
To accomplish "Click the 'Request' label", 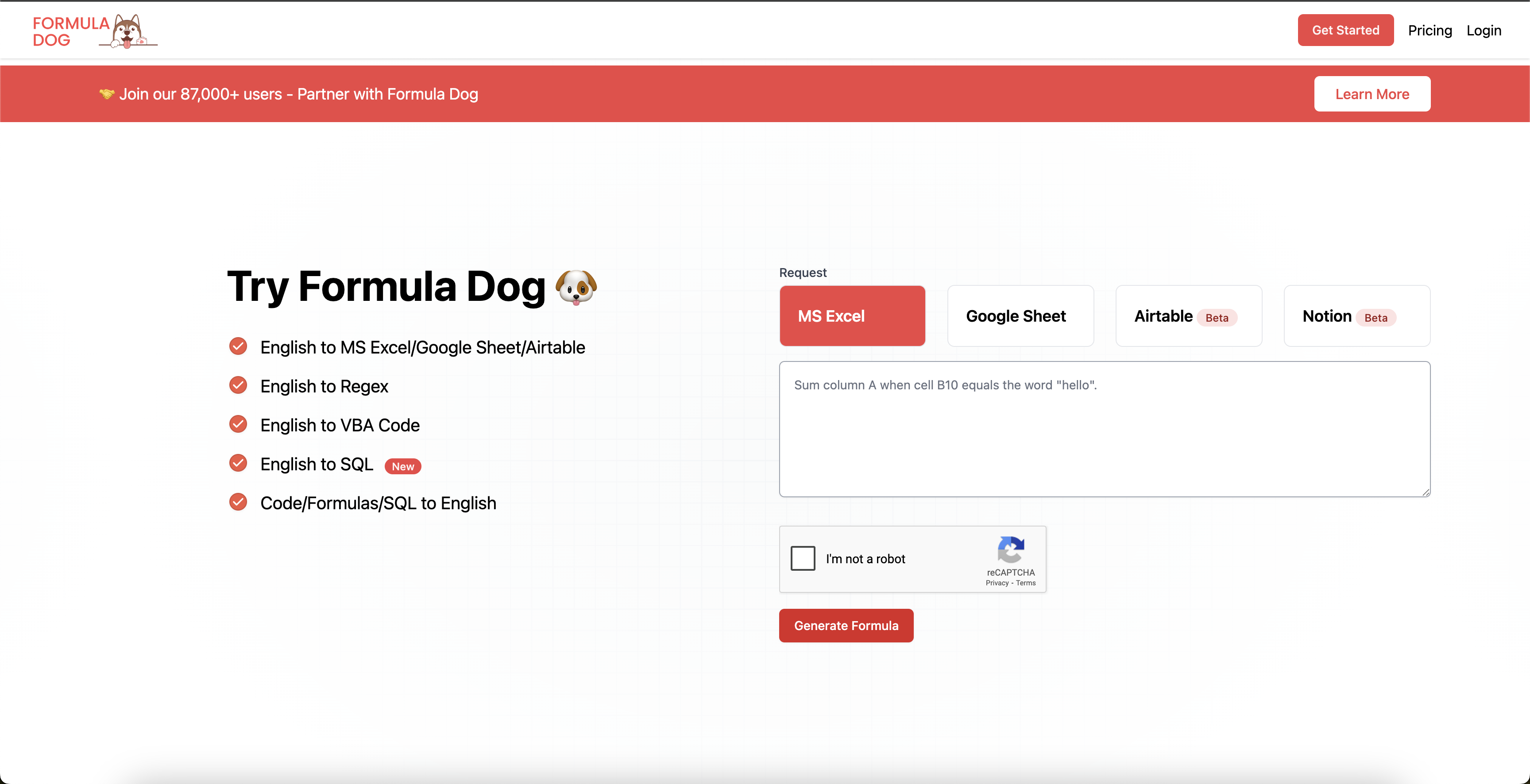I will [803, 273].
